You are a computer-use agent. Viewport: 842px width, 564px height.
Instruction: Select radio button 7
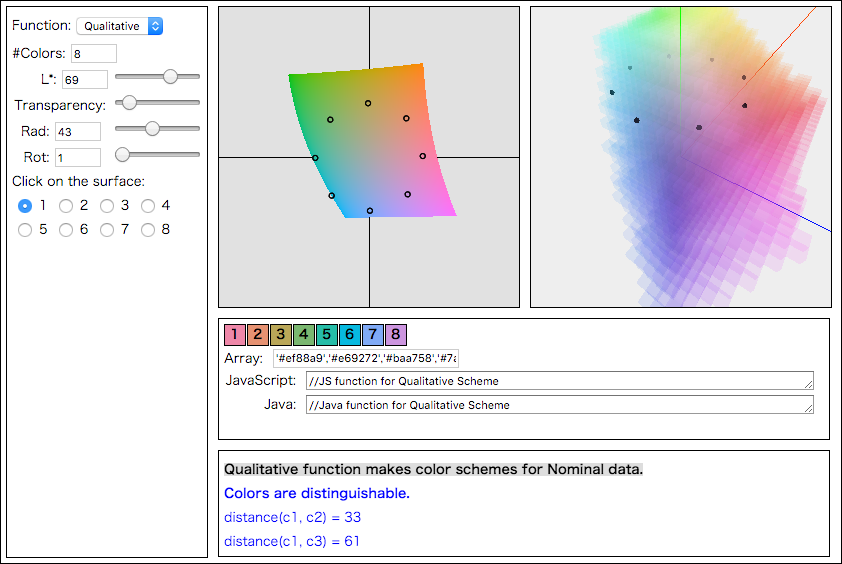pos(107,230)
